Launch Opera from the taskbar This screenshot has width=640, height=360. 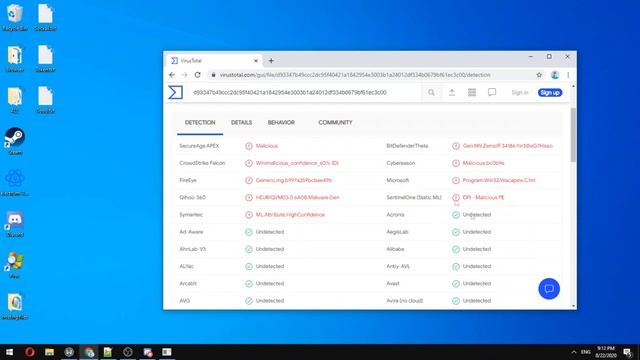click(x=30, y=352)
